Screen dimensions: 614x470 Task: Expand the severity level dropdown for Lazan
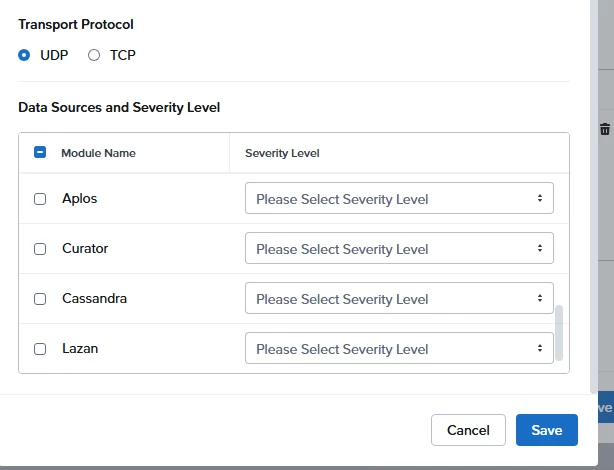[399, 348]
